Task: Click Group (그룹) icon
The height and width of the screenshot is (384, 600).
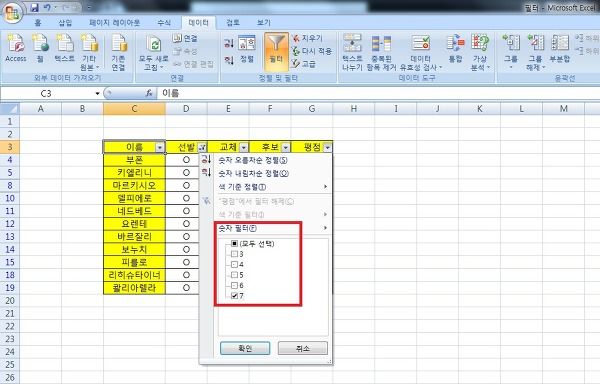Action: tap(511, 52)
